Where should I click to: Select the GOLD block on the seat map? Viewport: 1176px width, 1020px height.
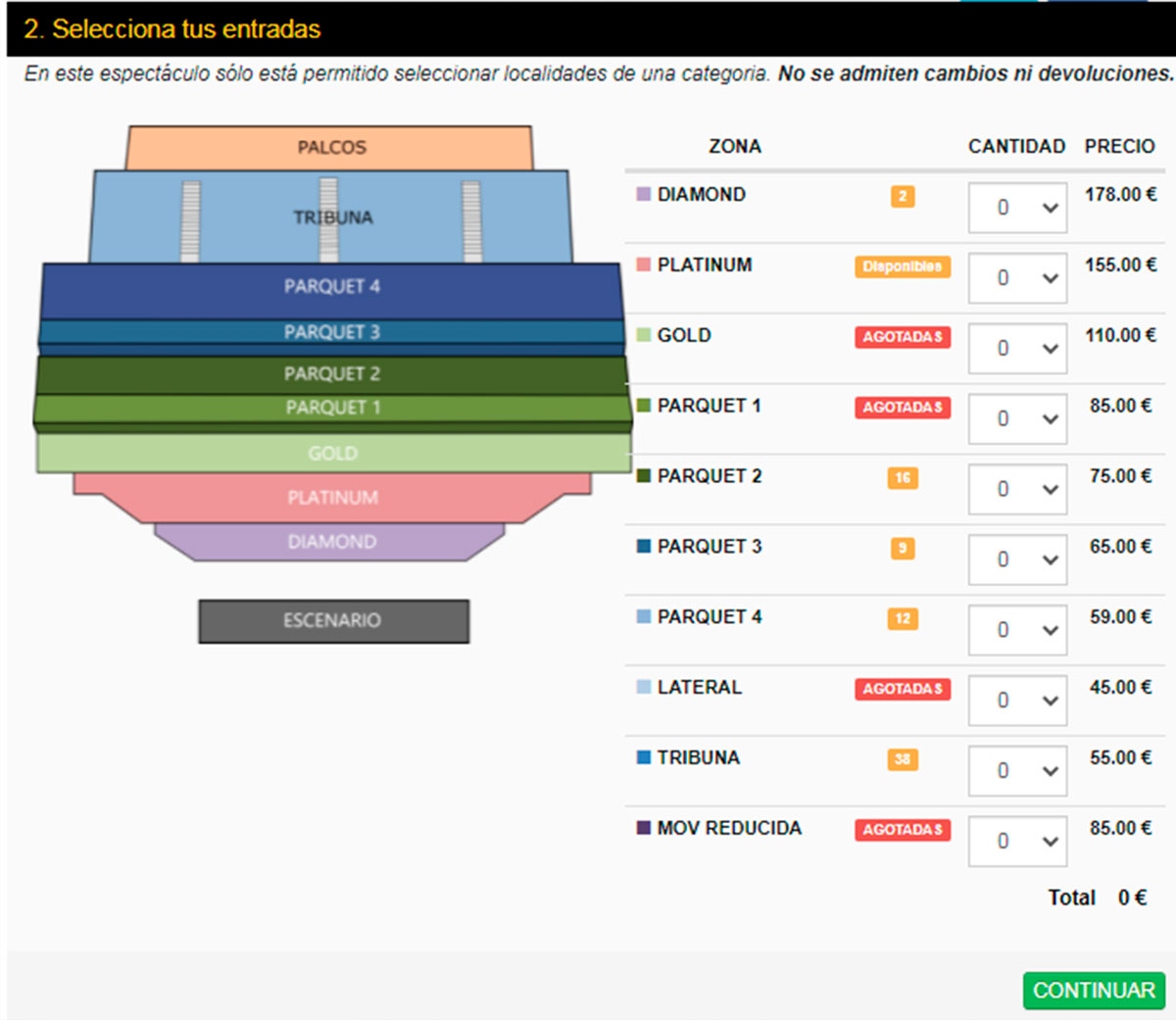pyautogui.click(x=333, y=454)
